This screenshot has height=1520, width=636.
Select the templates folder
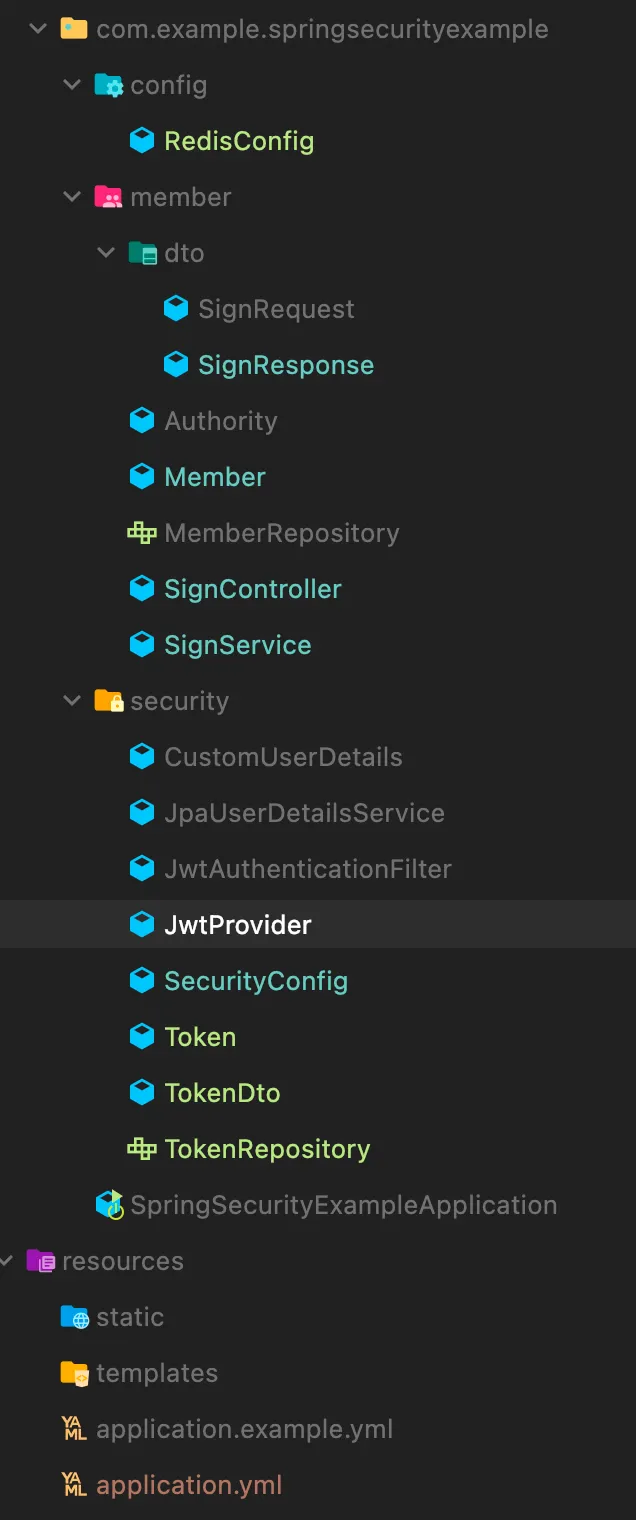coord(157,1373)
